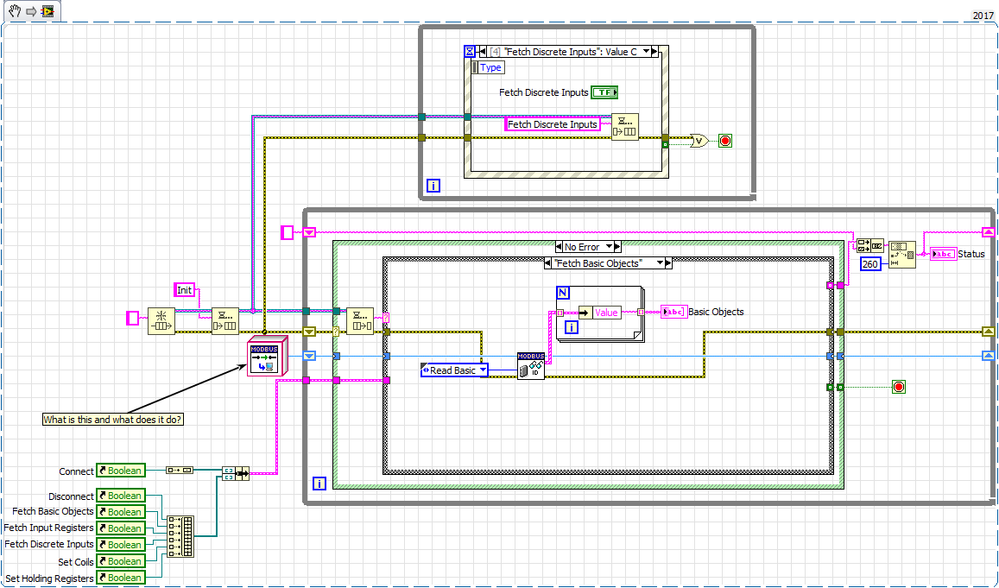Select the event timeout hourglass terminal
The image size is (999, 588).
(x=470, y=51)
